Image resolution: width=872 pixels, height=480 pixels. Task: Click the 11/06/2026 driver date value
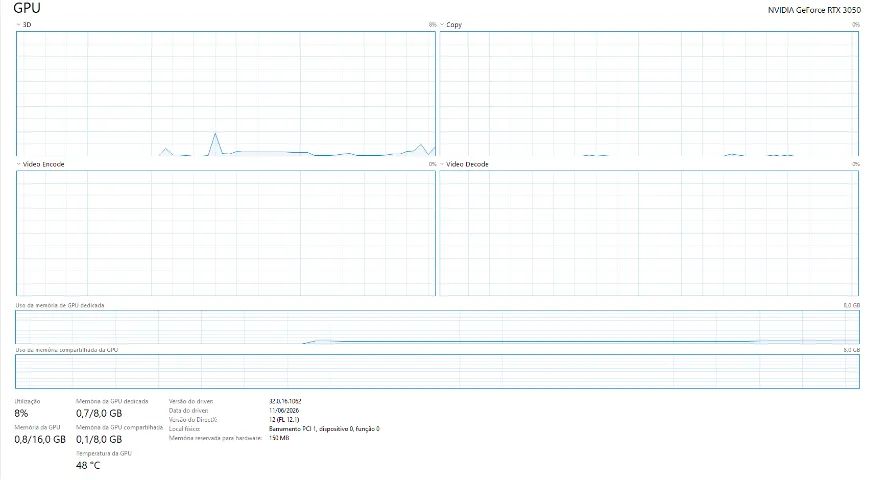click(x=284, y=410)
